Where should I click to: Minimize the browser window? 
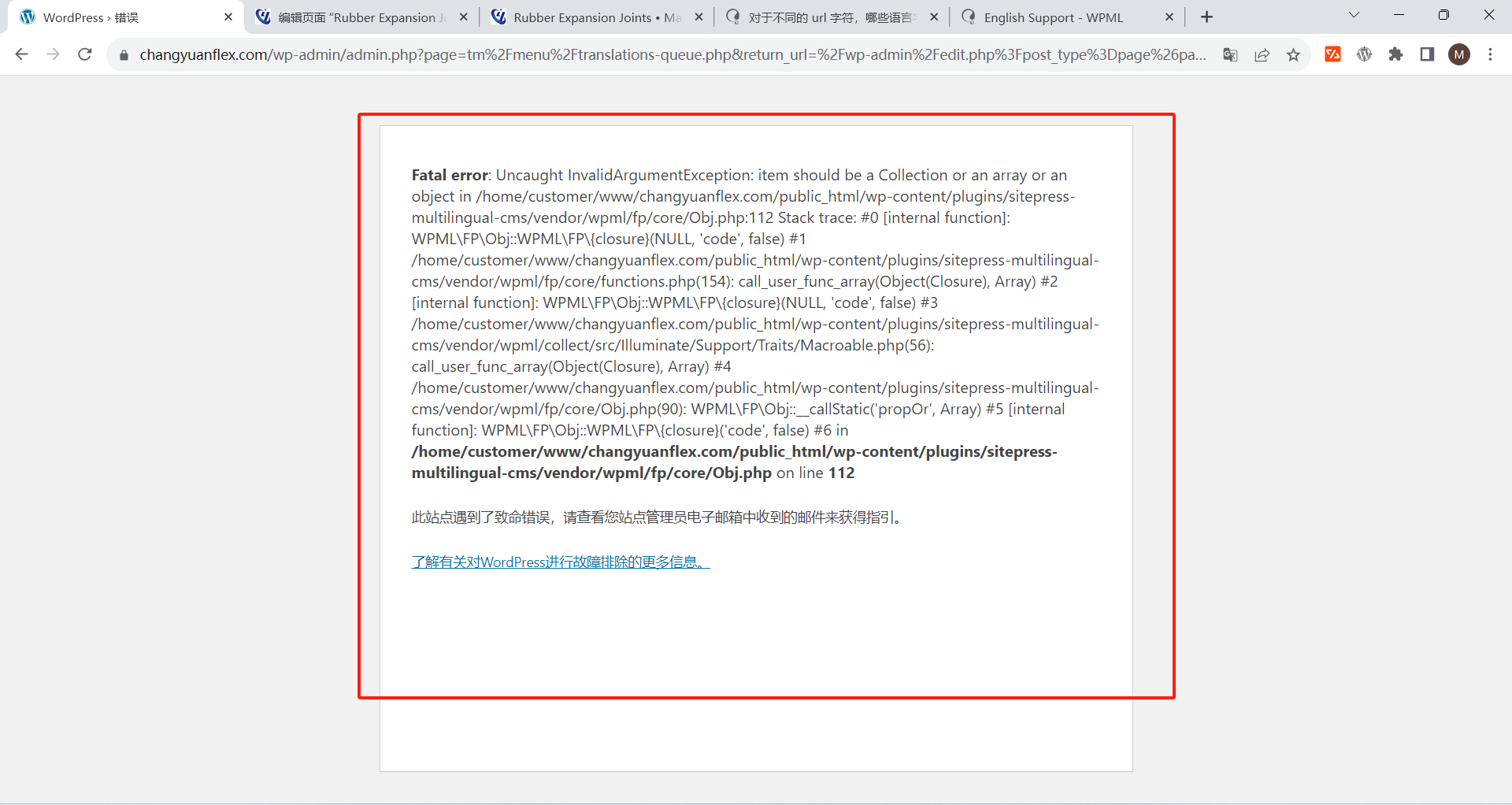[1399, 15]
